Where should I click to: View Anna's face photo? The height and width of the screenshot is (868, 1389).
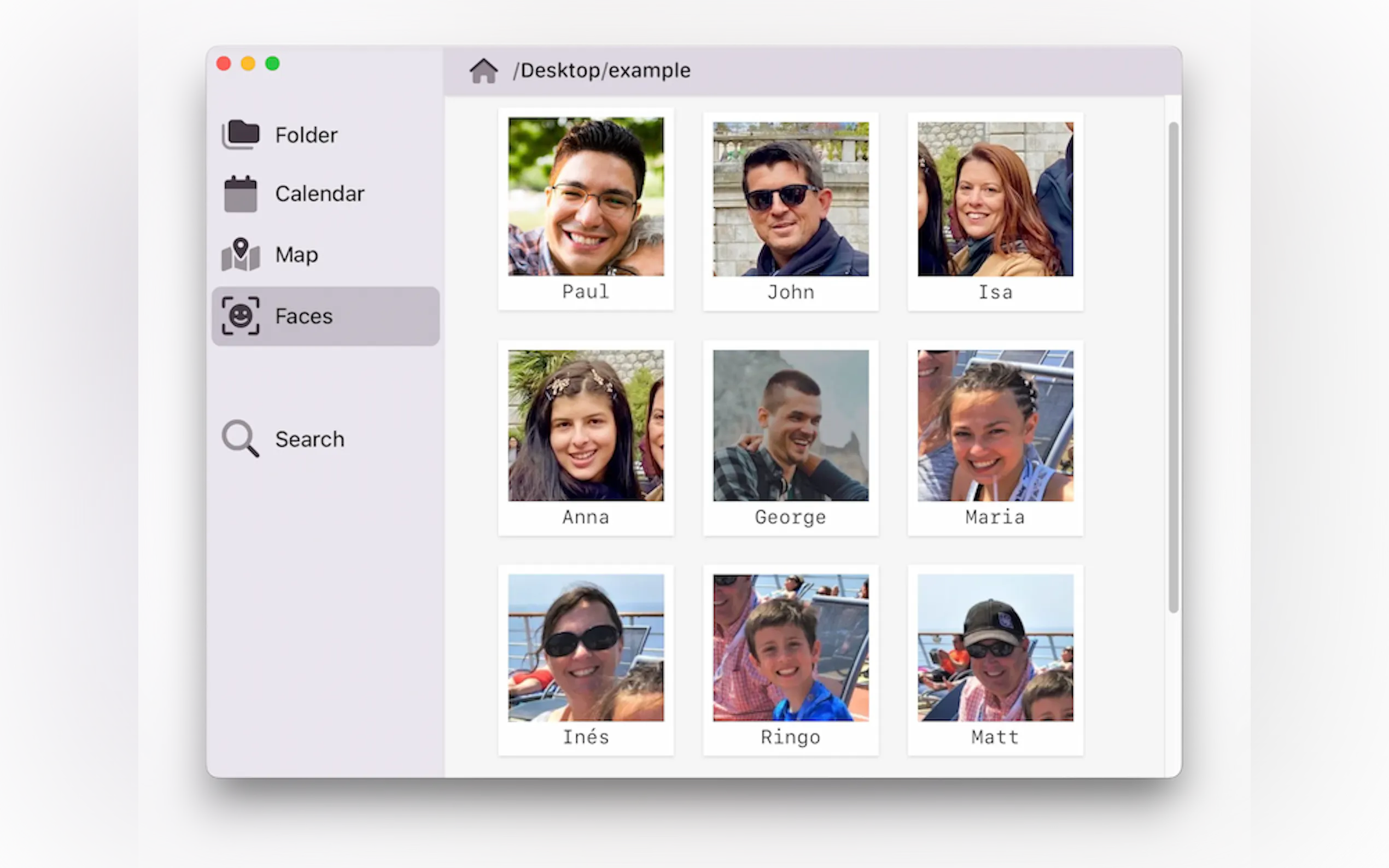tap(586, 425)
